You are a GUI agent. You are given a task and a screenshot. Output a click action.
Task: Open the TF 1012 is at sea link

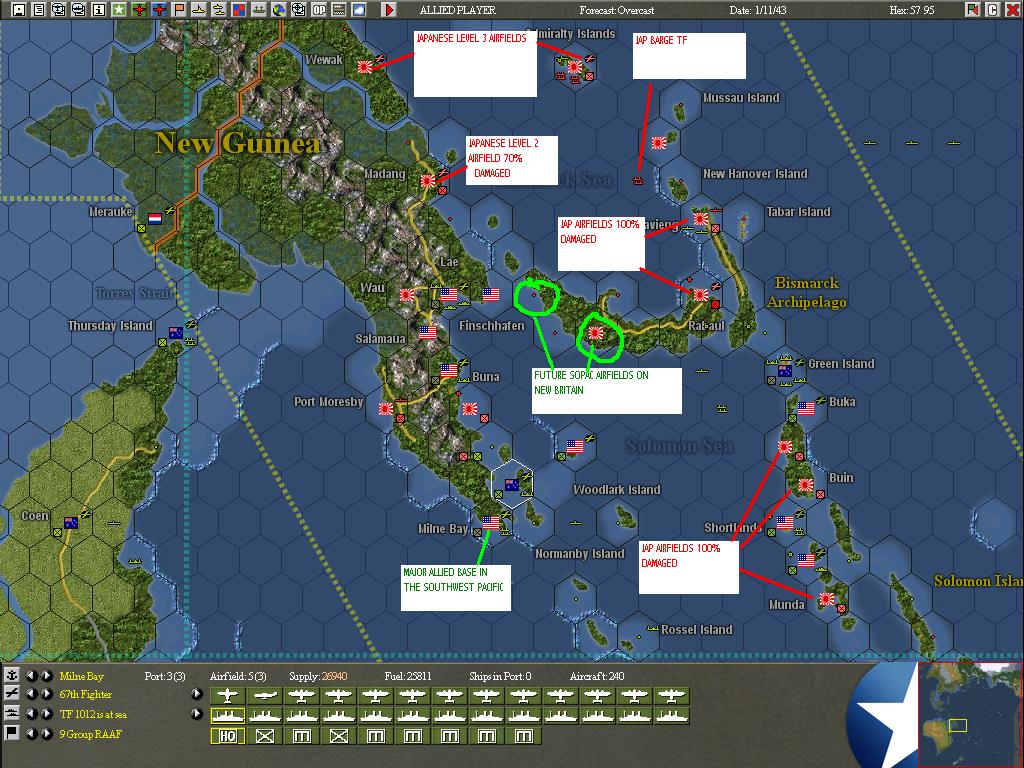tap(93, 714)
